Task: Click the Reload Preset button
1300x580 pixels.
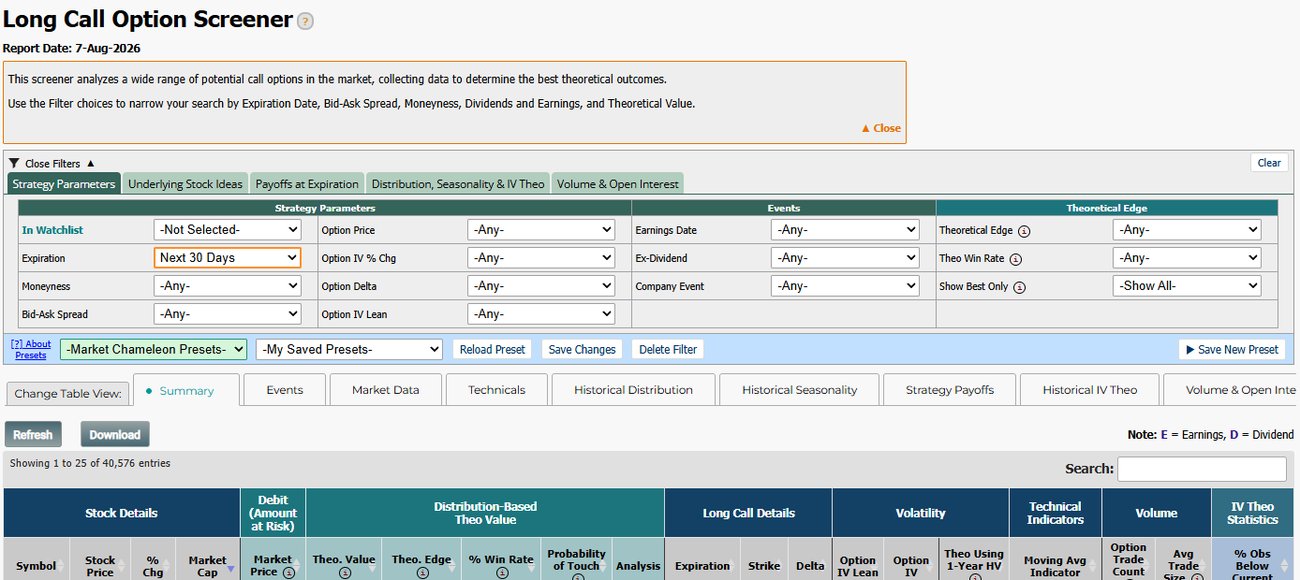Action: [492, 349]
